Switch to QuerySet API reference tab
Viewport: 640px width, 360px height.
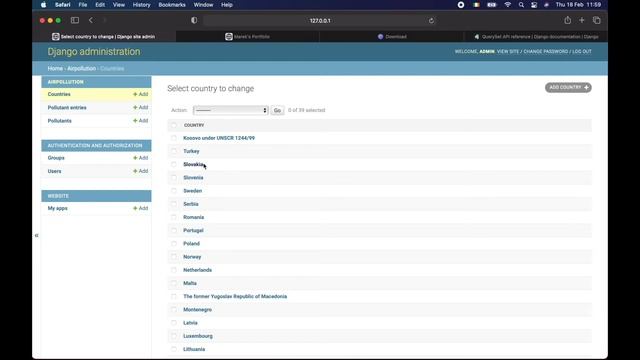pos(536,37)
